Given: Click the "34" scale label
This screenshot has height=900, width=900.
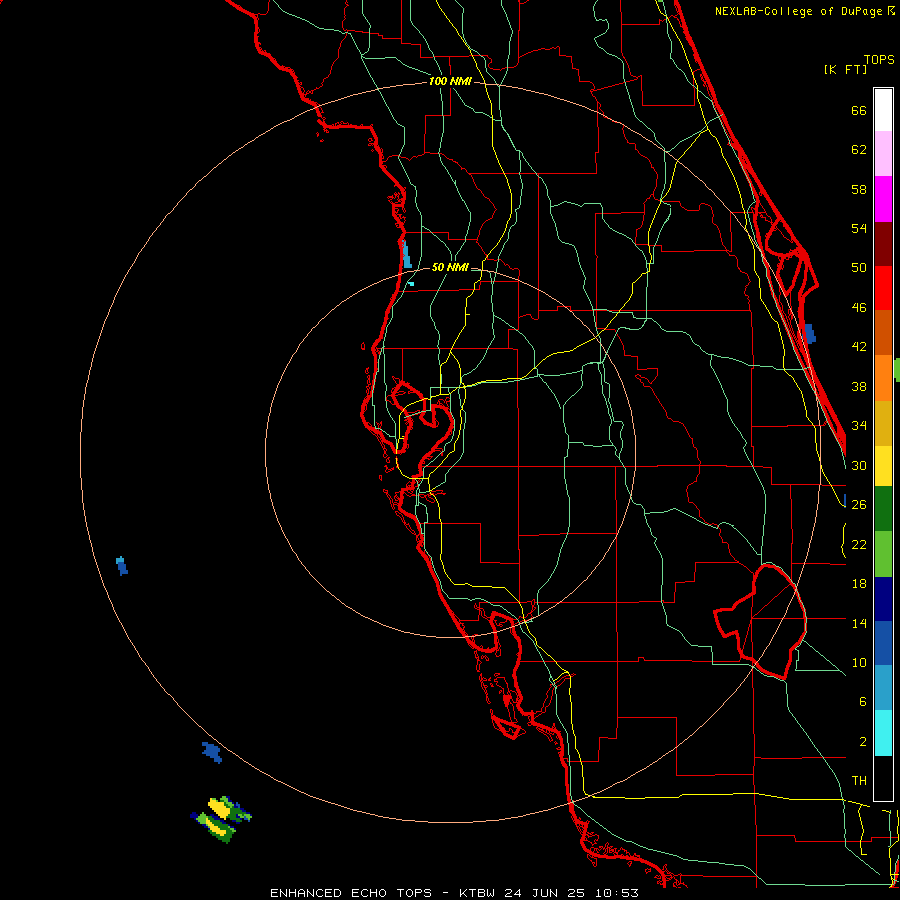Looking at the screenshot, I should (859, 426).
